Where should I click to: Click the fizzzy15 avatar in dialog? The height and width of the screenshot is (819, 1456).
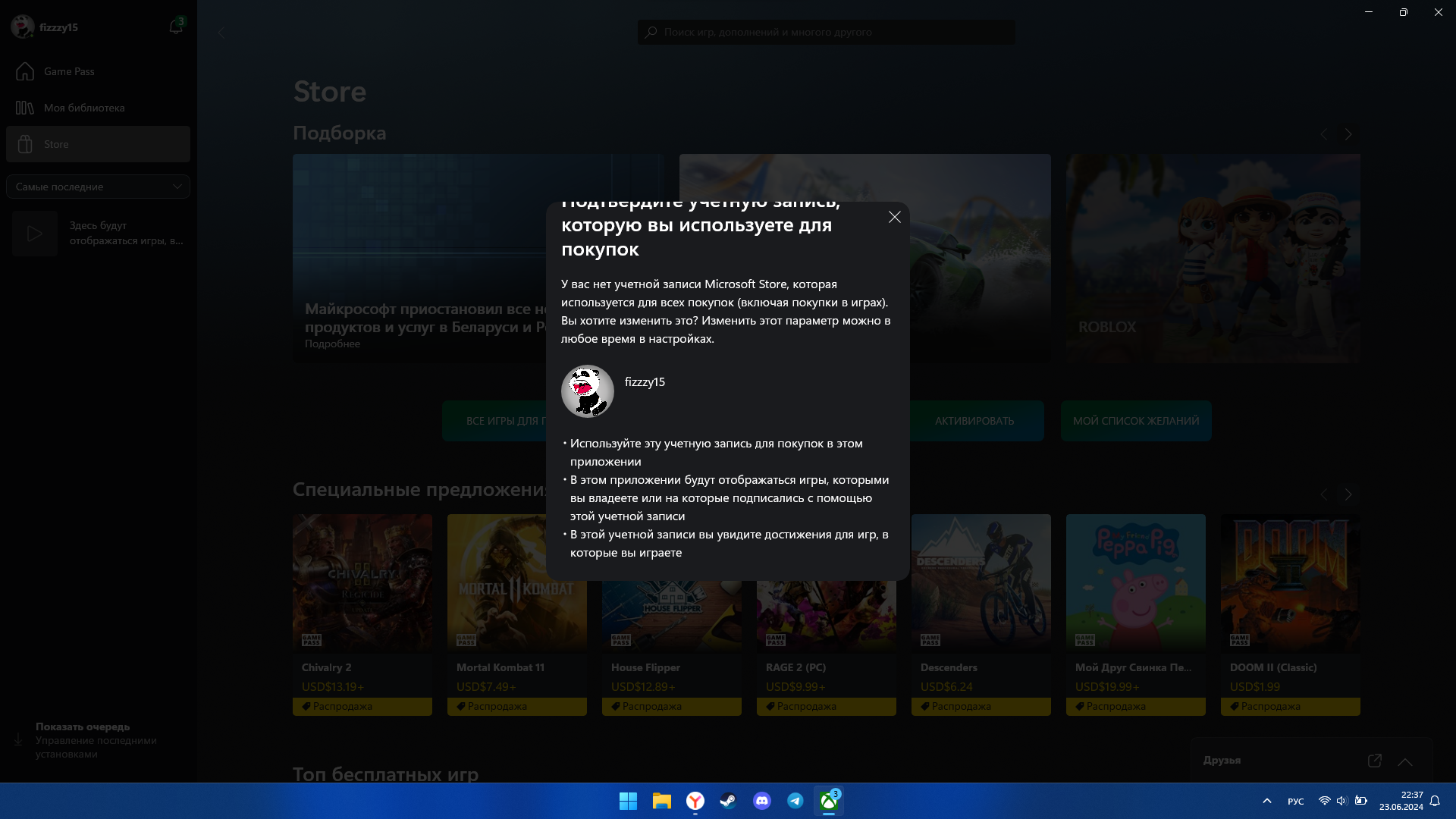[x=587, y=391]
